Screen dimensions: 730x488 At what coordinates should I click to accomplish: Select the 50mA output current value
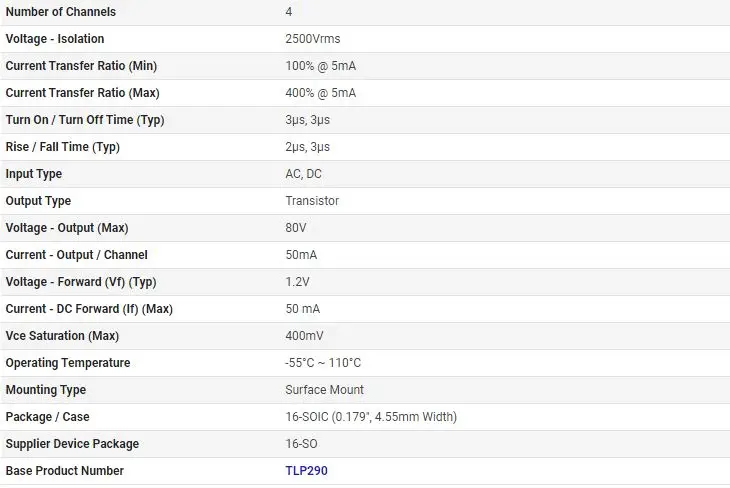(301, 255)
